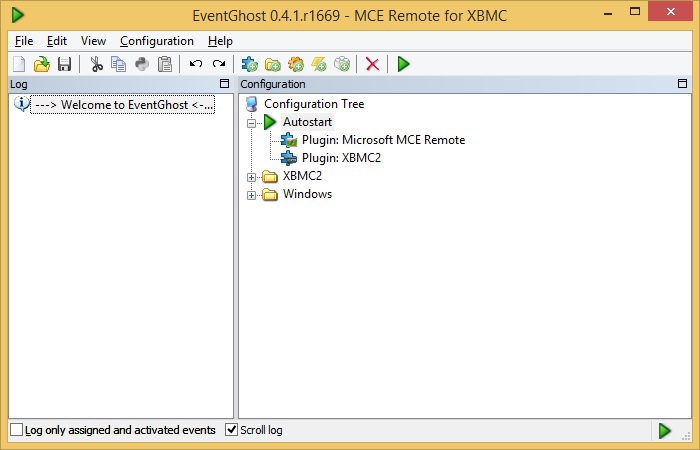The width and height of the screenshot is (700, 450).
Task: Click the Python copy toolbar icon
Action: click(142, 64)
